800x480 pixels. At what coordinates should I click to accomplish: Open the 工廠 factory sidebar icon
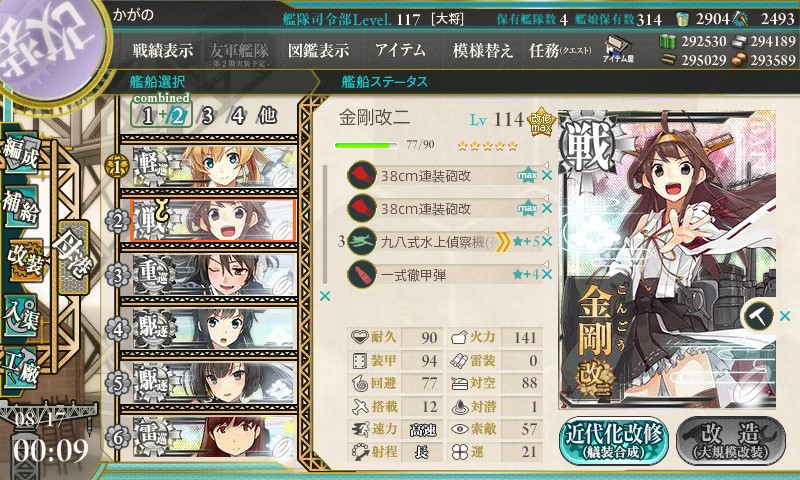click(21, 365)
